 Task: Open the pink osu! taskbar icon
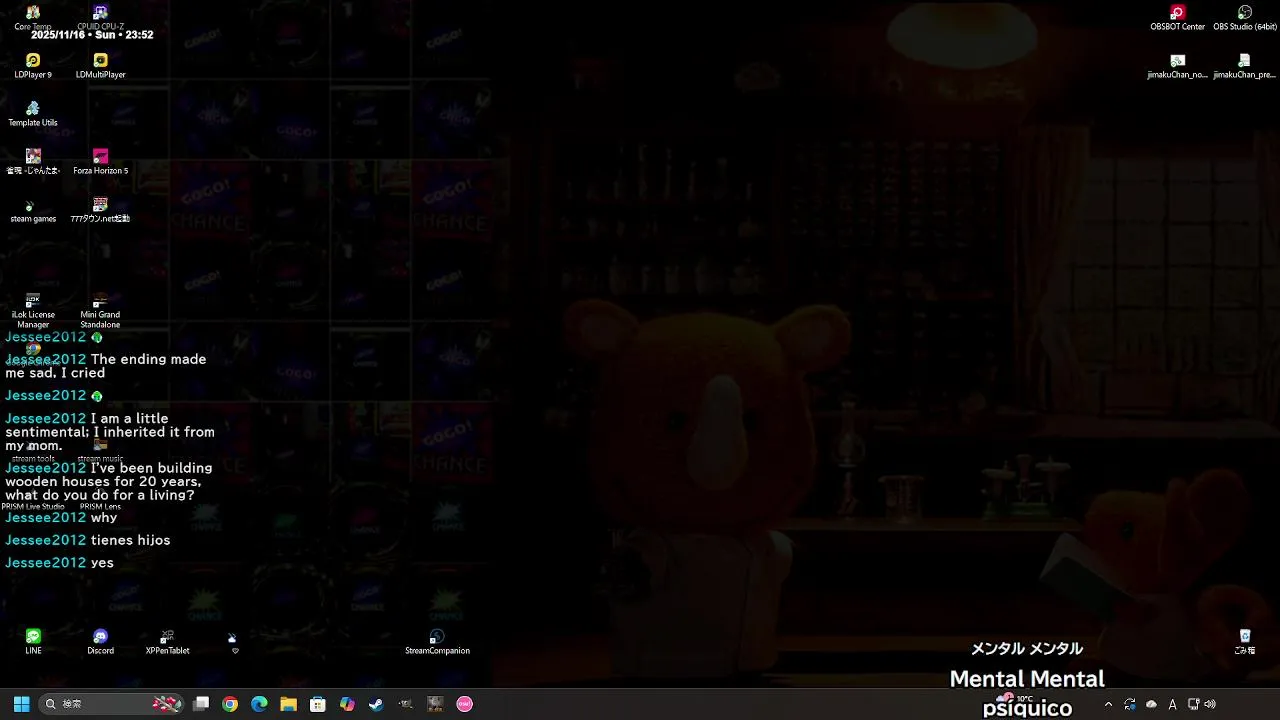[464, 704]
